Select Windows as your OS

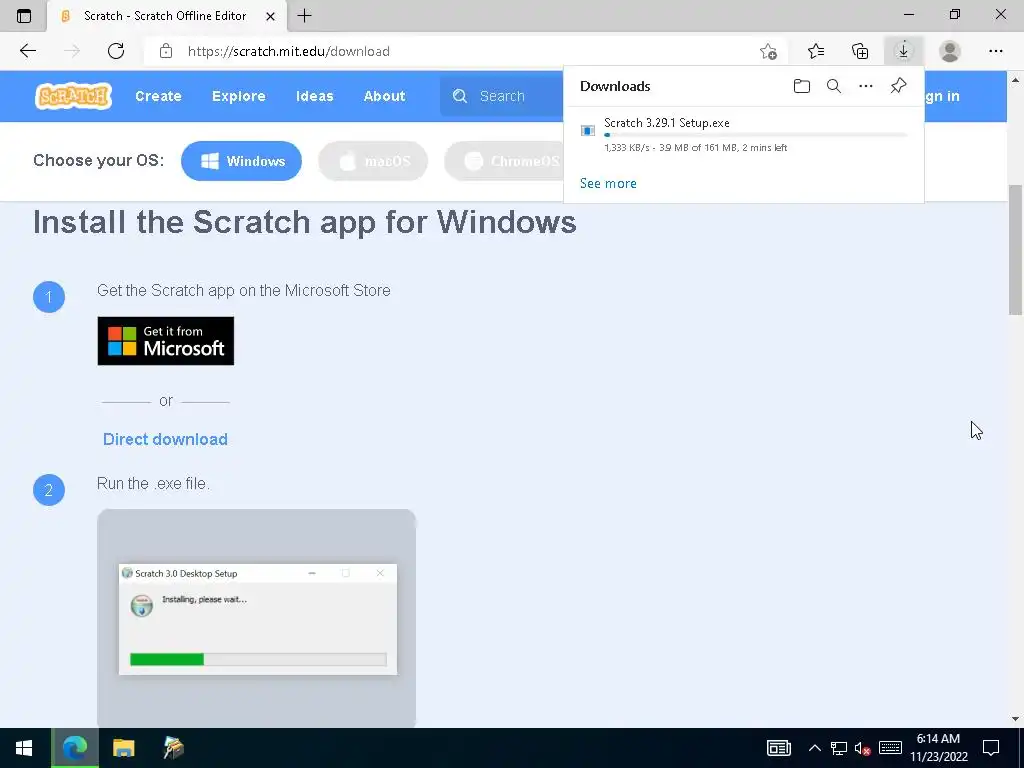click(241, 161)
